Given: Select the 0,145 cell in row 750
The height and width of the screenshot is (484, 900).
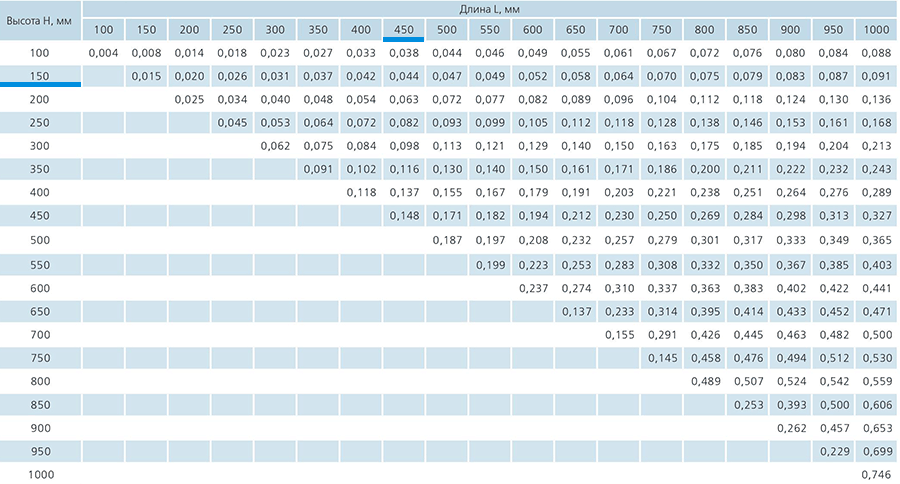Looking at the screenshot, I should [662, 358].
